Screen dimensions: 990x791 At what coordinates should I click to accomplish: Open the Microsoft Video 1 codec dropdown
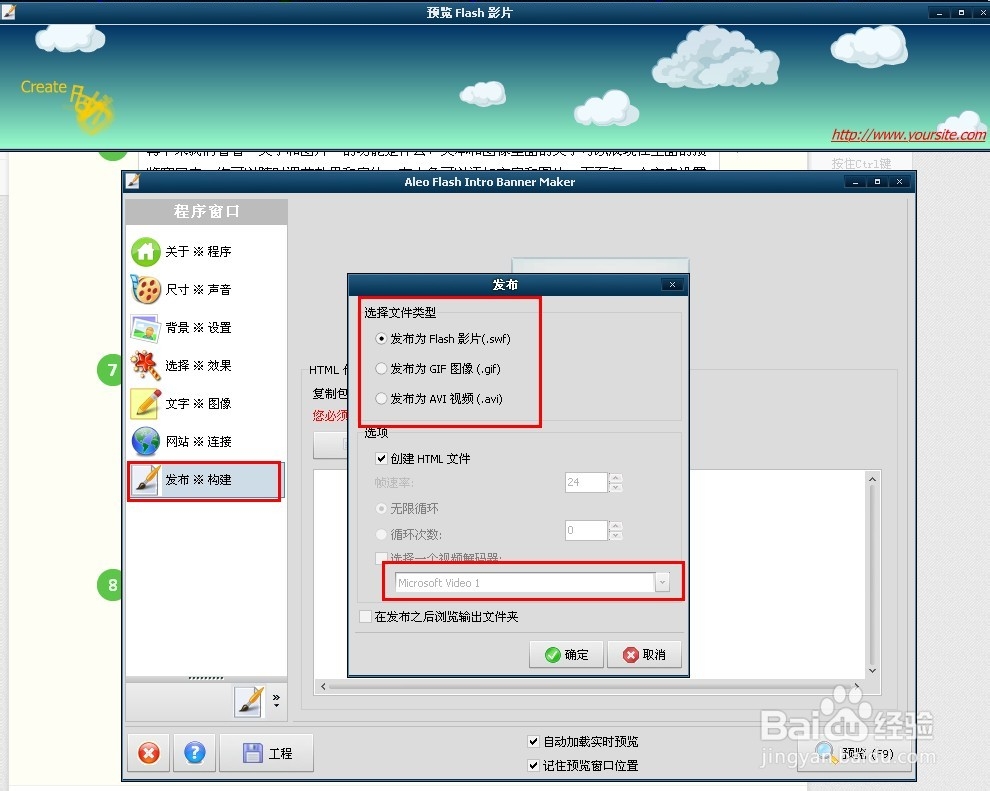click(x=664, y=581)
